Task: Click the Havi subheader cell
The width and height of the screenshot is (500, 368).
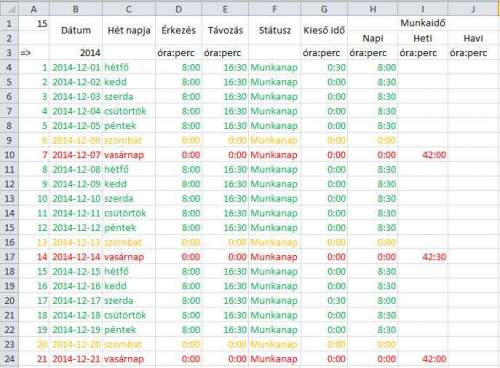Action: (x=473, y=38)
